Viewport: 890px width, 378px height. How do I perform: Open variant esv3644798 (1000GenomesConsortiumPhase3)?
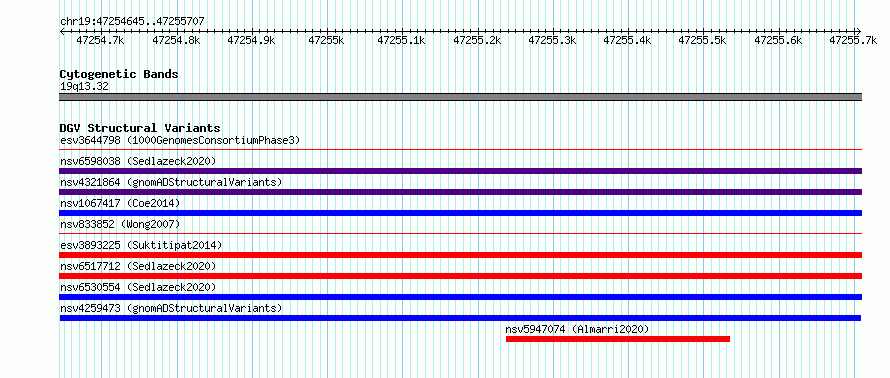180,140
